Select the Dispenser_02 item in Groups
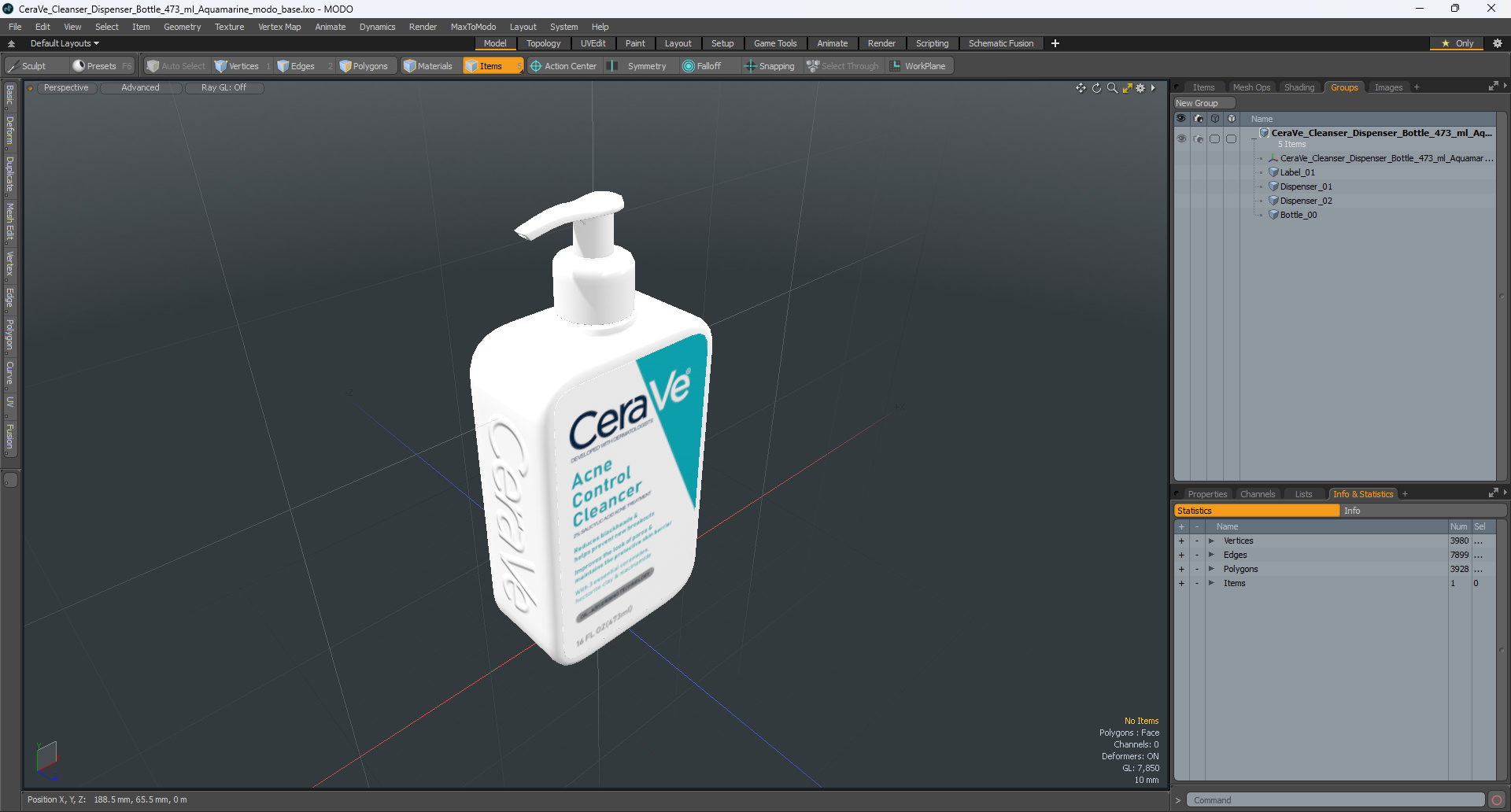 click(1306, 201)
